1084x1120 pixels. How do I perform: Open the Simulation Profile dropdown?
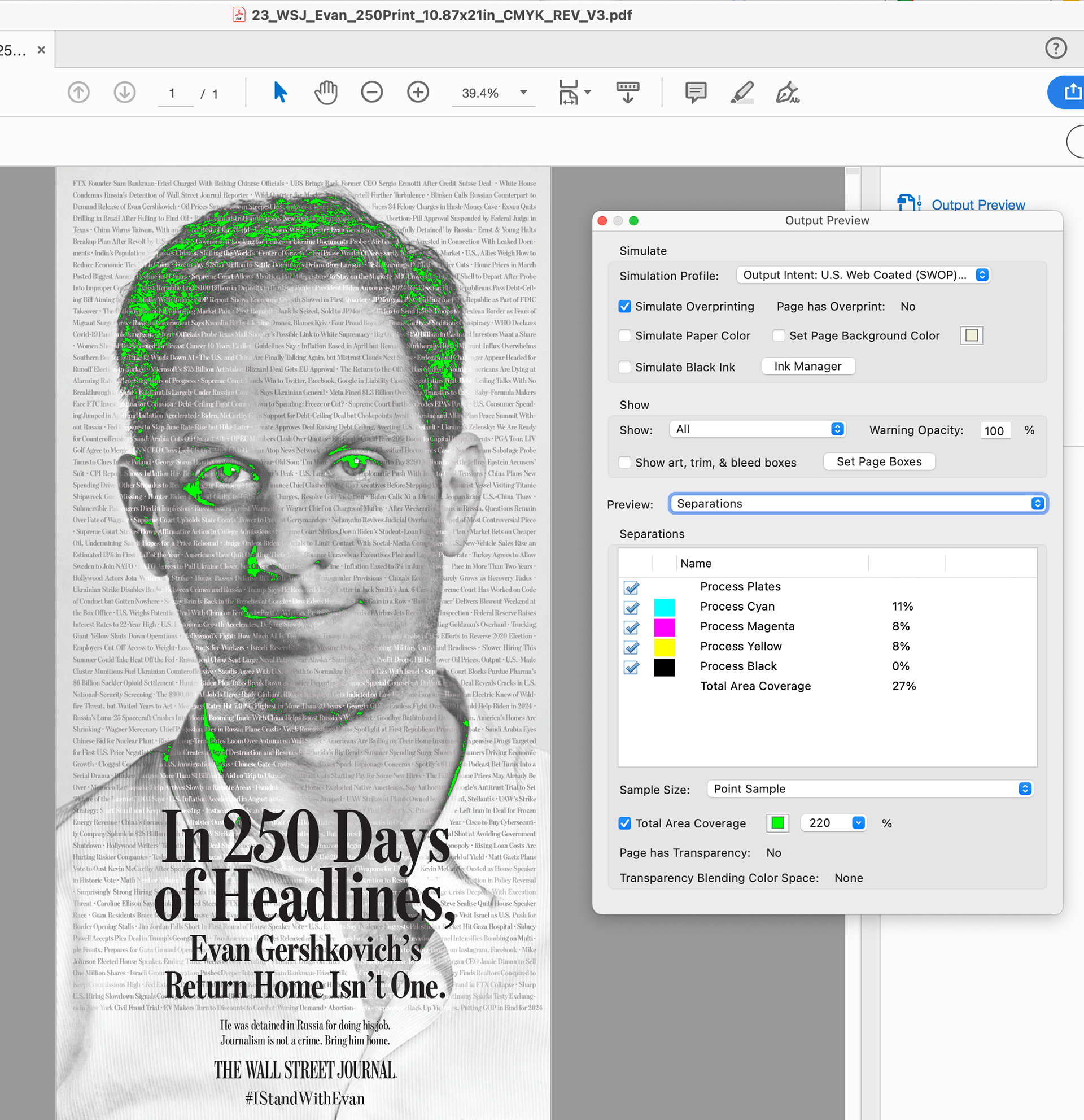863,276
